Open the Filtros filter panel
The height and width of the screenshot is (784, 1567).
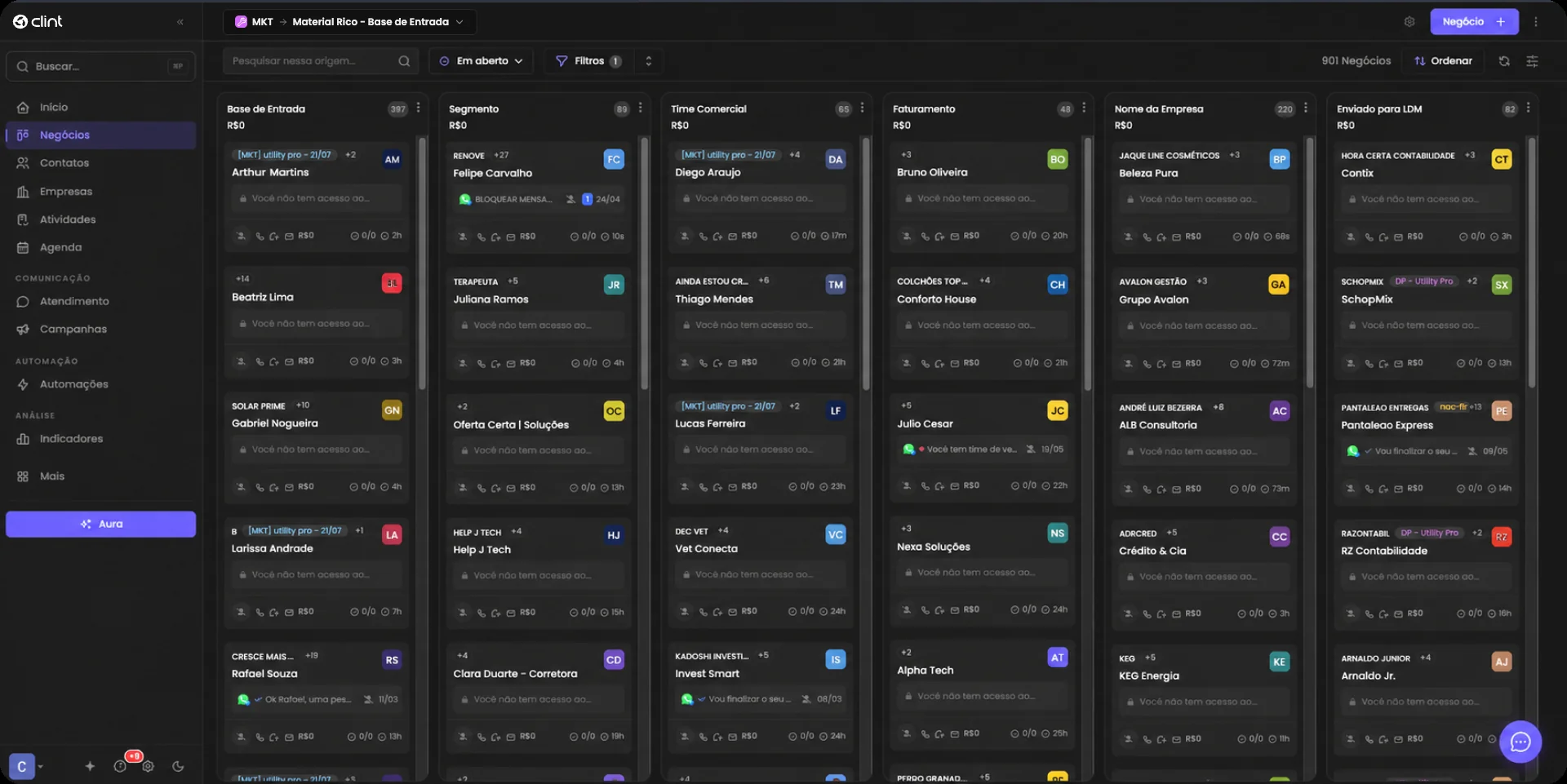tap(588, 61)
